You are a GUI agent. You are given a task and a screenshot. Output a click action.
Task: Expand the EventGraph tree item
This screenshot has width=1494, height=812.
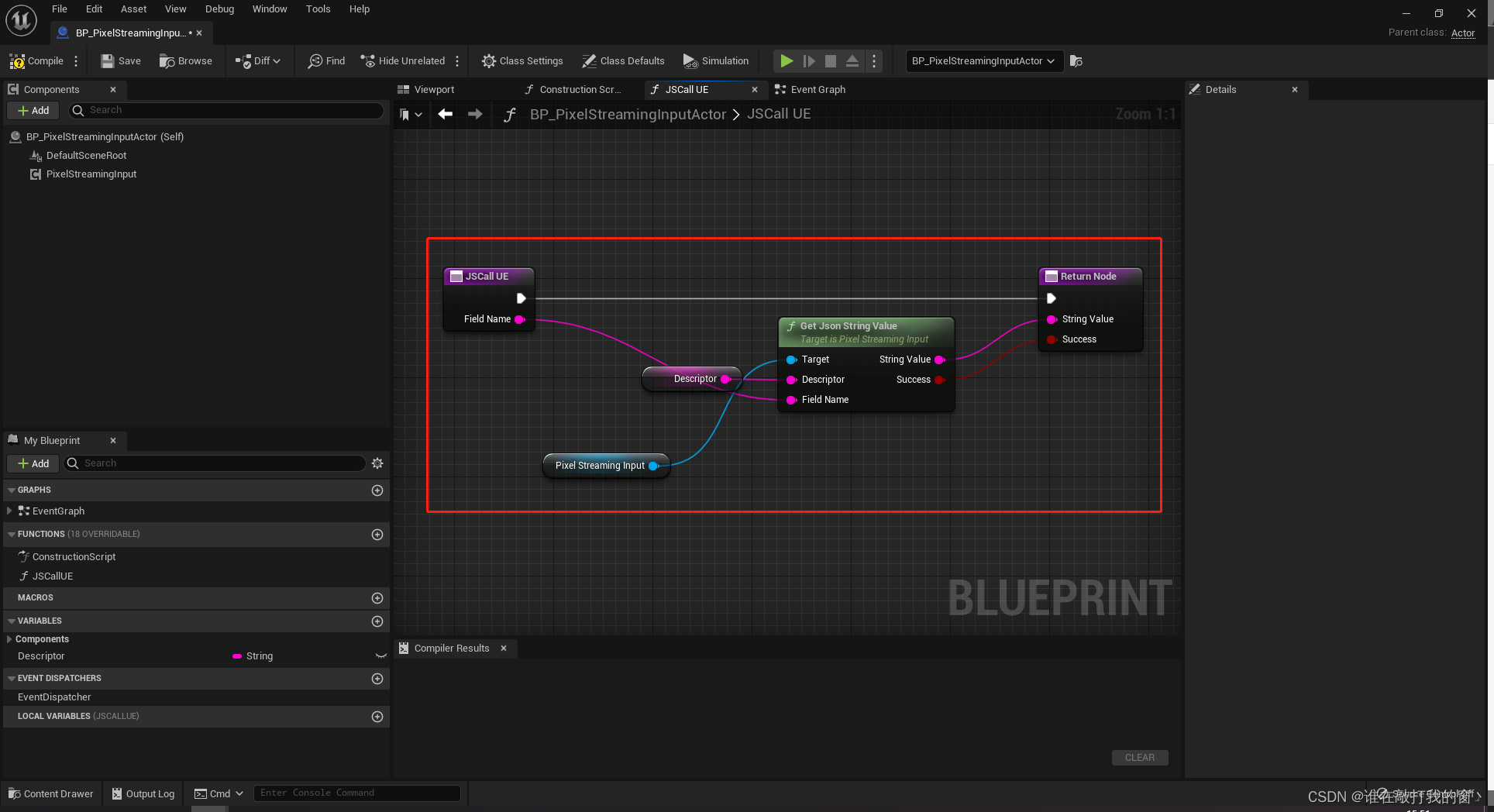tap(9, 511)
